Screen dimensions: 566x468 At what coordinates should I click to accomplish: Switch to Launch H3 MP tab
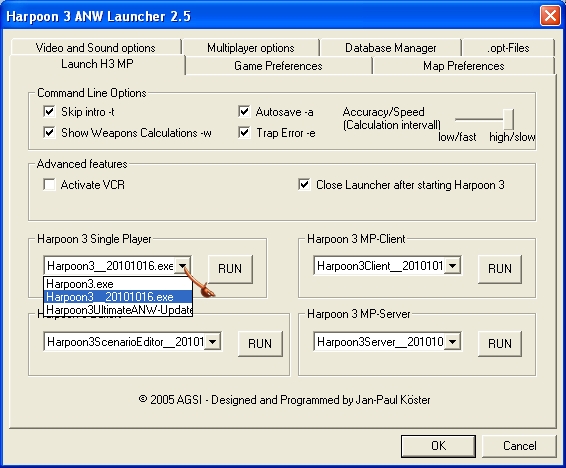[97, 64]
